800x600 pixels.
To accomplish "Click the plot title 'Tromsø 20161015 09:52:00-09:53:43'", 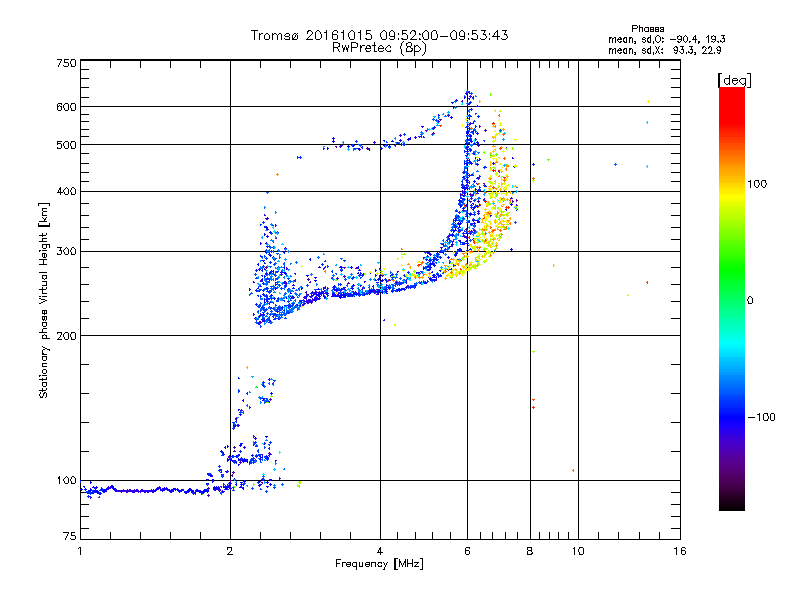I will point(379,35).
